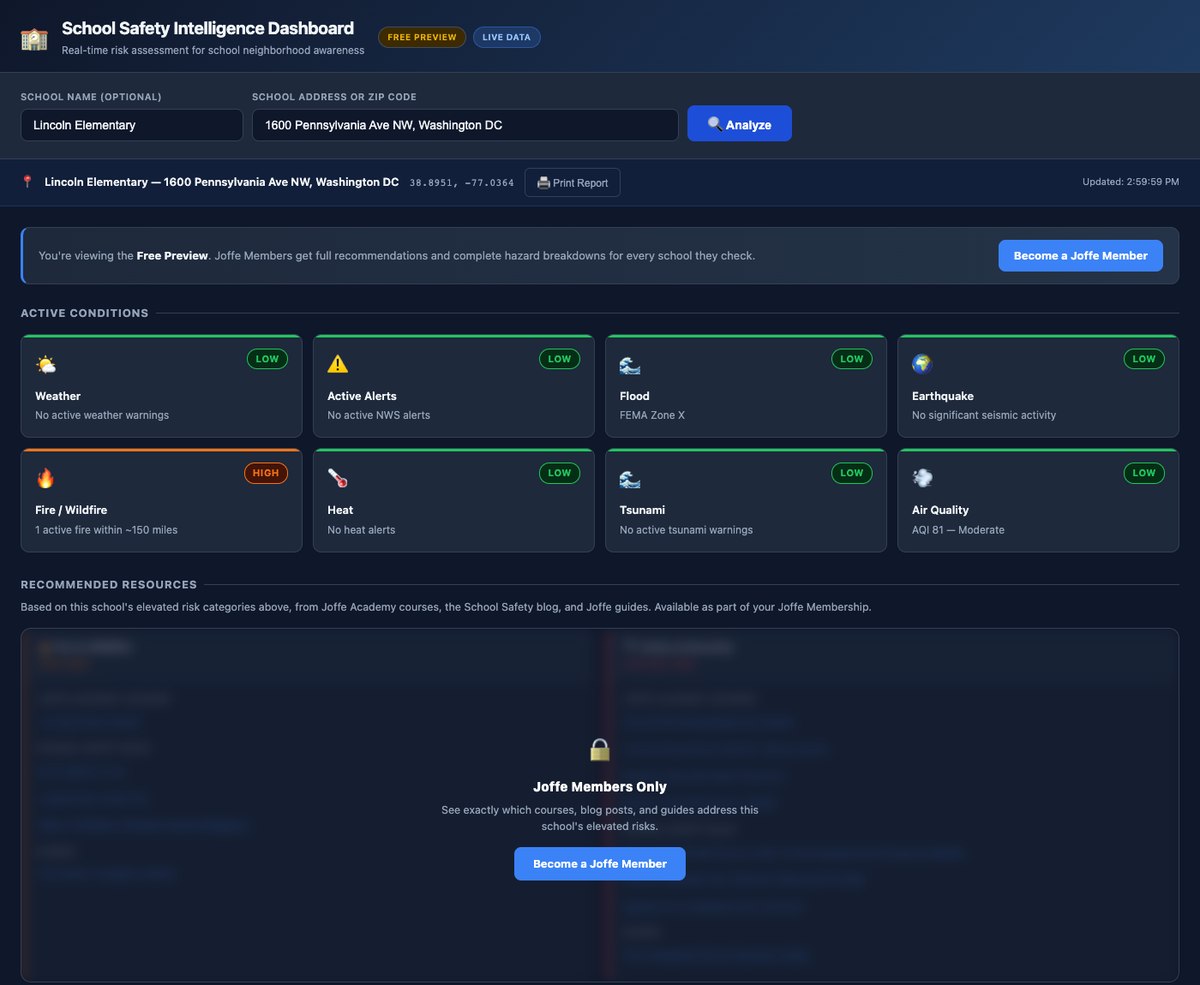Click the Print Report button

(573, 183)
